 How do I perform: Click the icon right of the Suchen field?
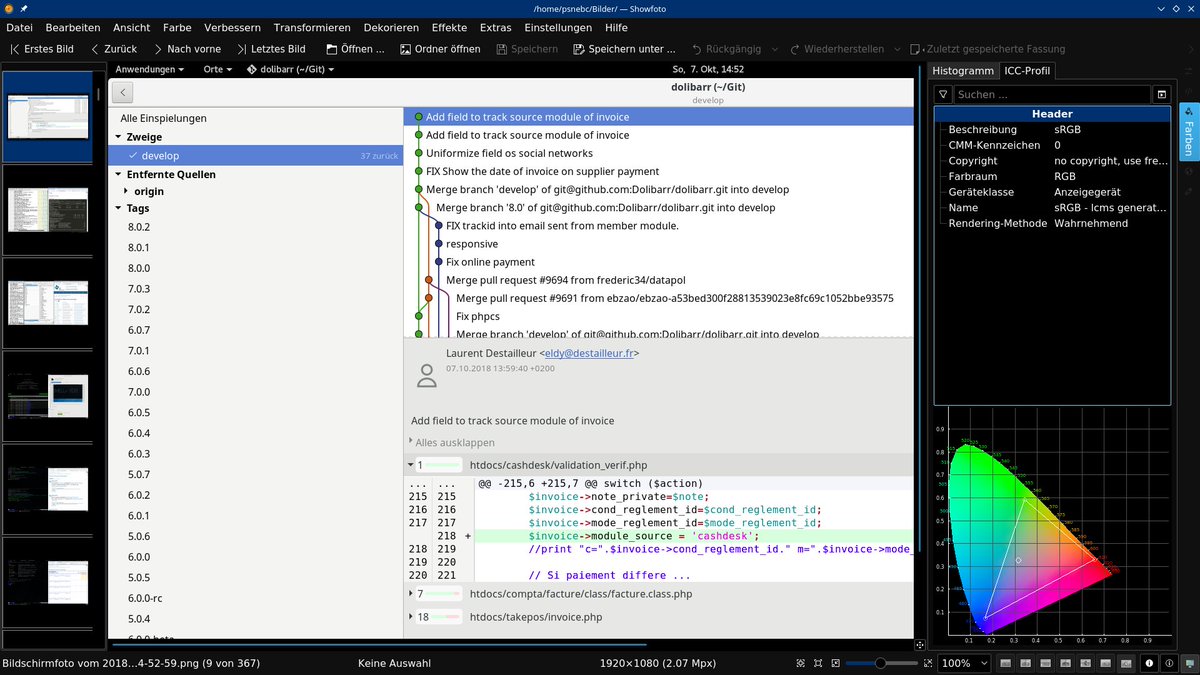[1161, 94]
